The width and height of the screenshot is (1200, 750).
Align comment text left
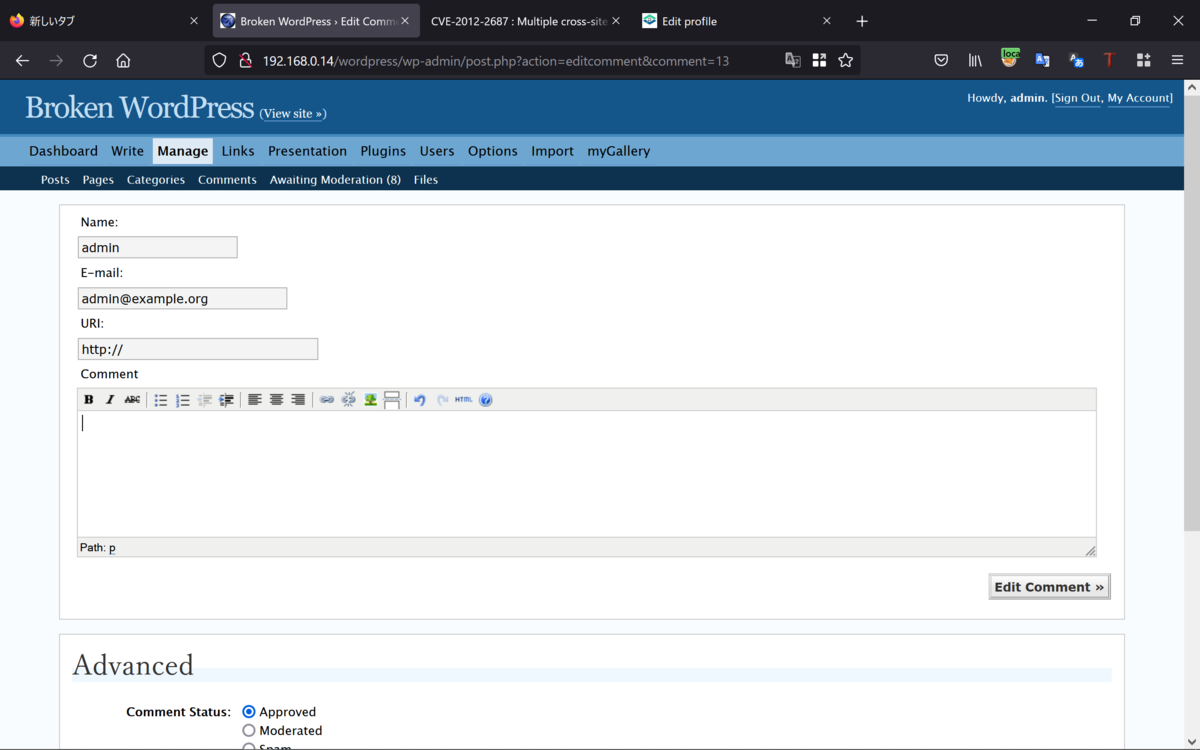pyautogui.click(x=255, y=400)
